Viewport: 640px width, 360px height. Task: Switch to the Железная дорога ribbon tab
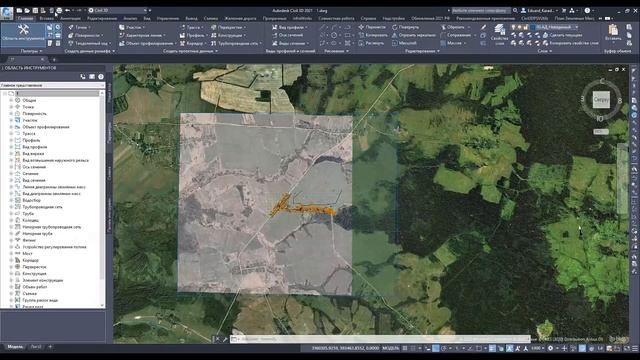click(240, 18)
